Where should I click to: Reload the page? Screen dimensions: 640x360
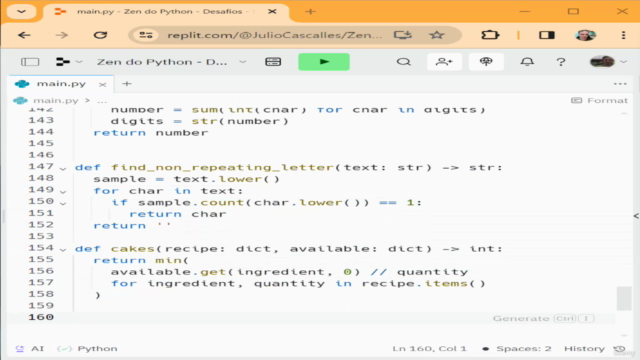pyautogui.click(x=100, y=35)
